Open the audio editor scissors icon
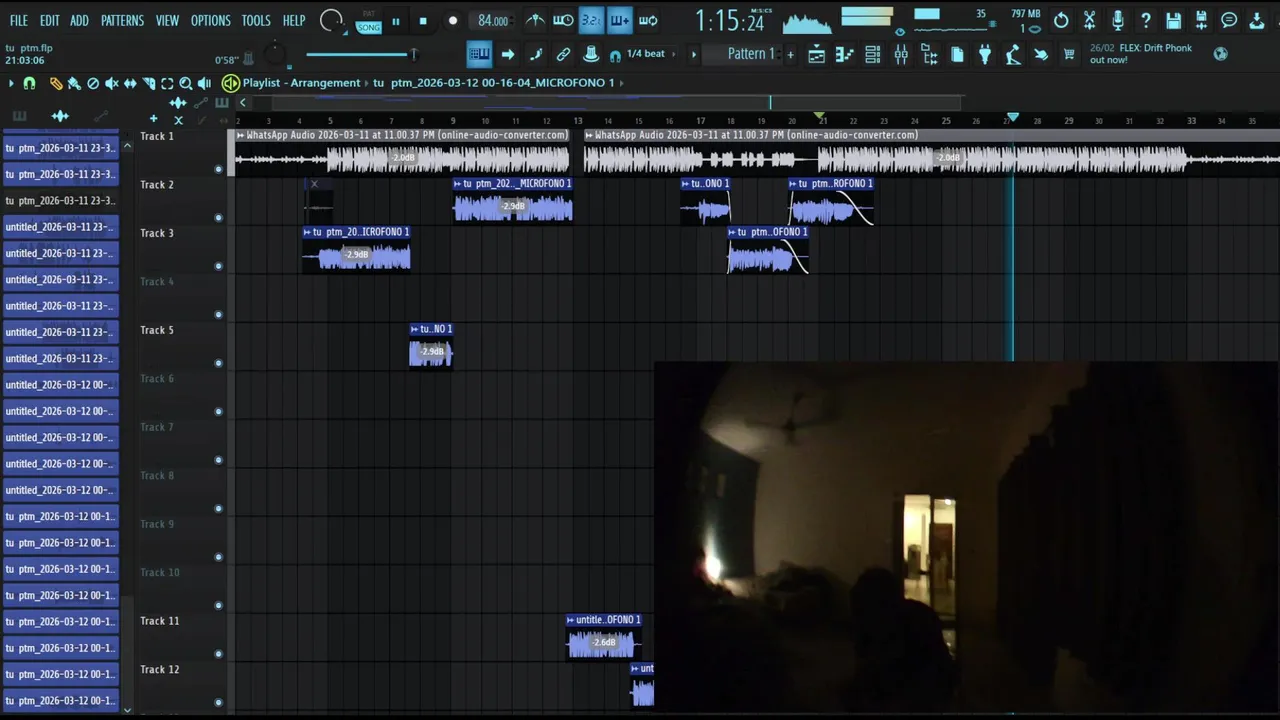Image resolution: width=1280 pixels, height=720 pixels. pos(1089,20)
